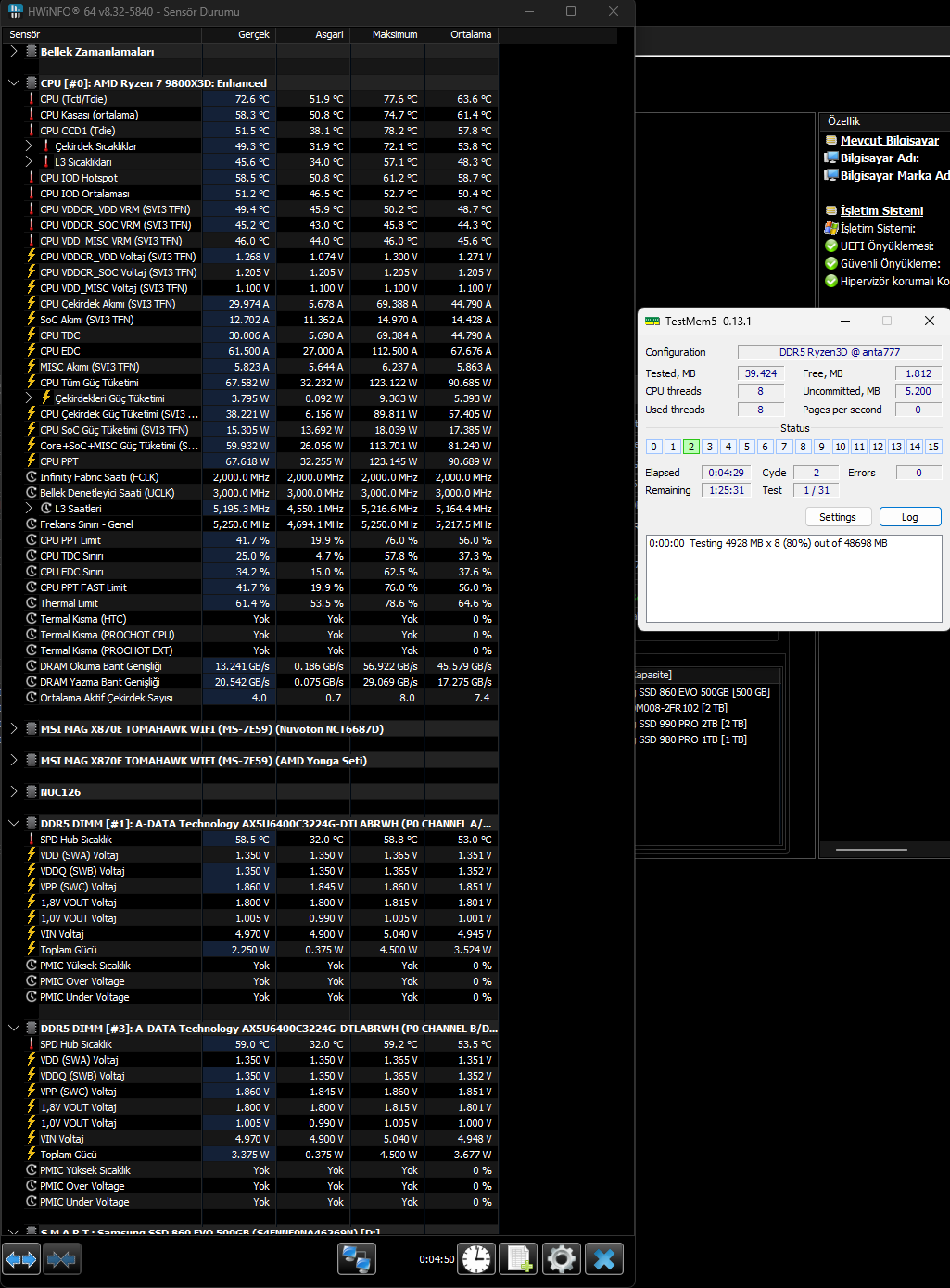950x1288 pixels.
Task: Click the icon next to Bilgisayar Adı
Action: pos(831,158)
